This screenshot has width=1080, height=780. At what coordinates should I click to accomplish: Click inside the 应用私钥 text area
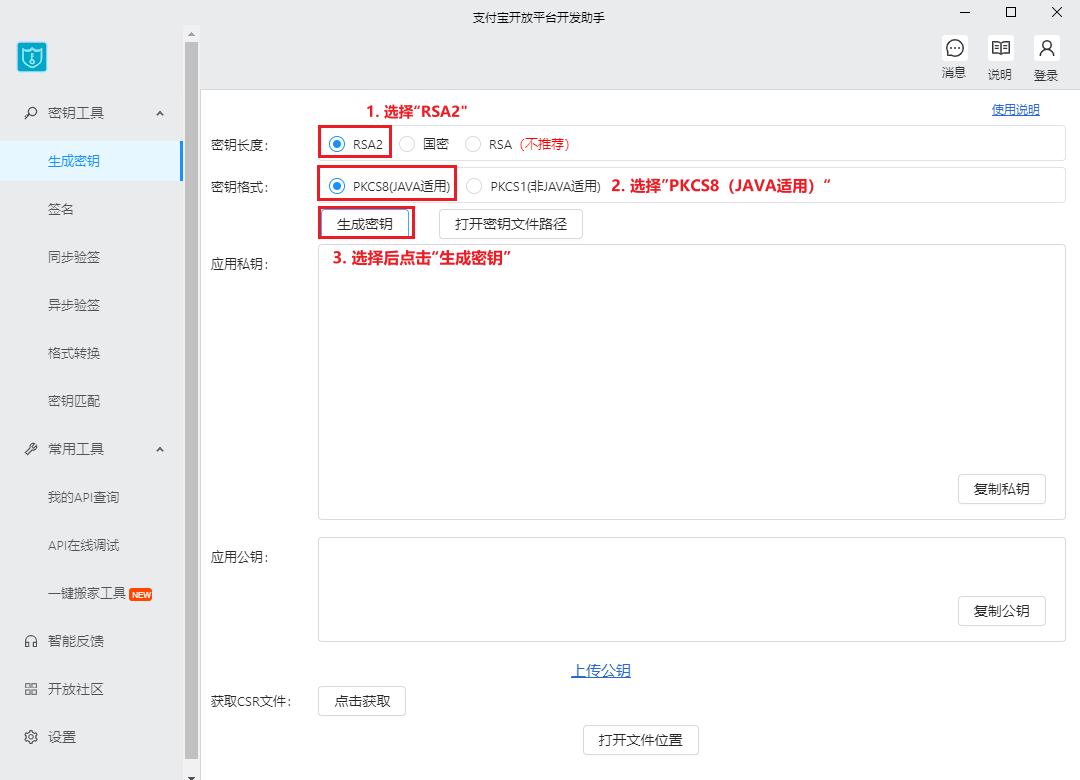coord(692,382)
